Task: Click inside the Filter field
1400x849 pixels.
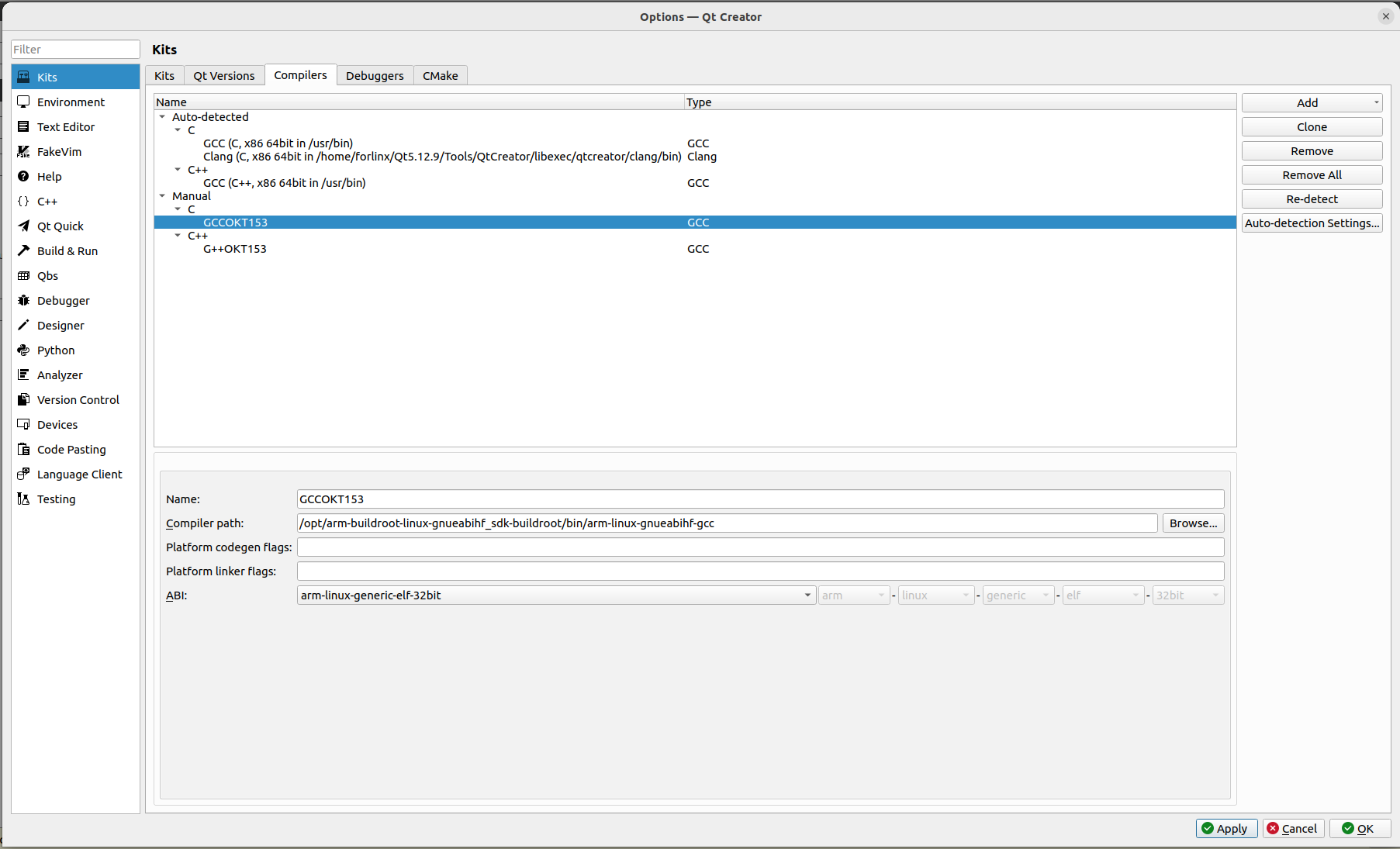Action: 75,50
